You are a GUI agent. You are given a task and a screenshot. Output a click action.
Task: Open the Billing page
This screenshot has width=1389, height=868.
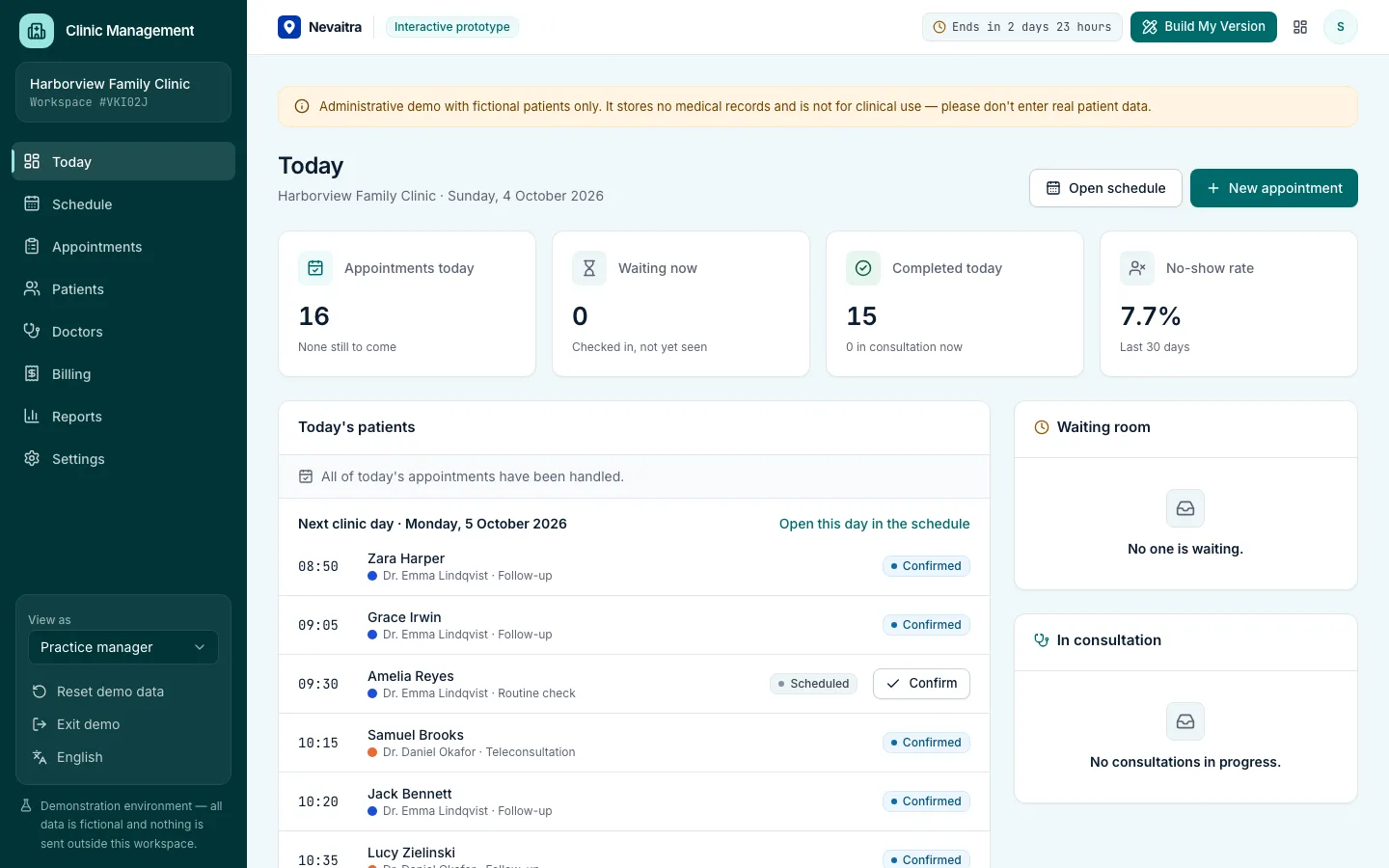click(x=123, y=373)
